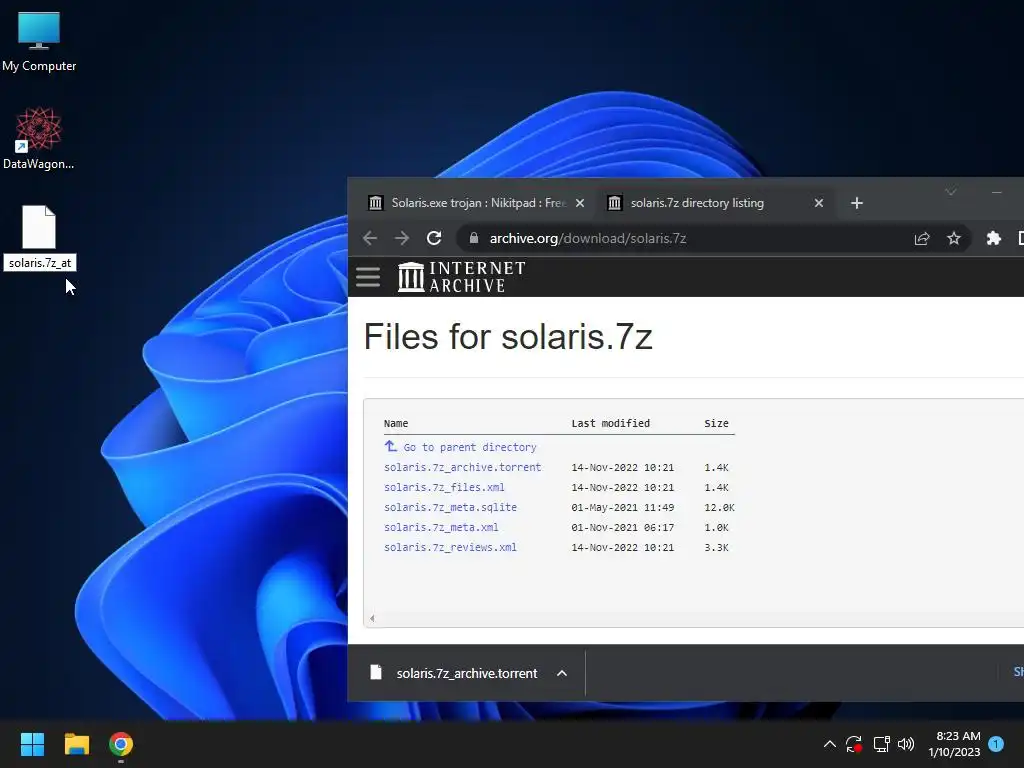This screenshot has height=768, width=1024.
Task: Click sync update tray icon
Action: (x=854, y=744)
